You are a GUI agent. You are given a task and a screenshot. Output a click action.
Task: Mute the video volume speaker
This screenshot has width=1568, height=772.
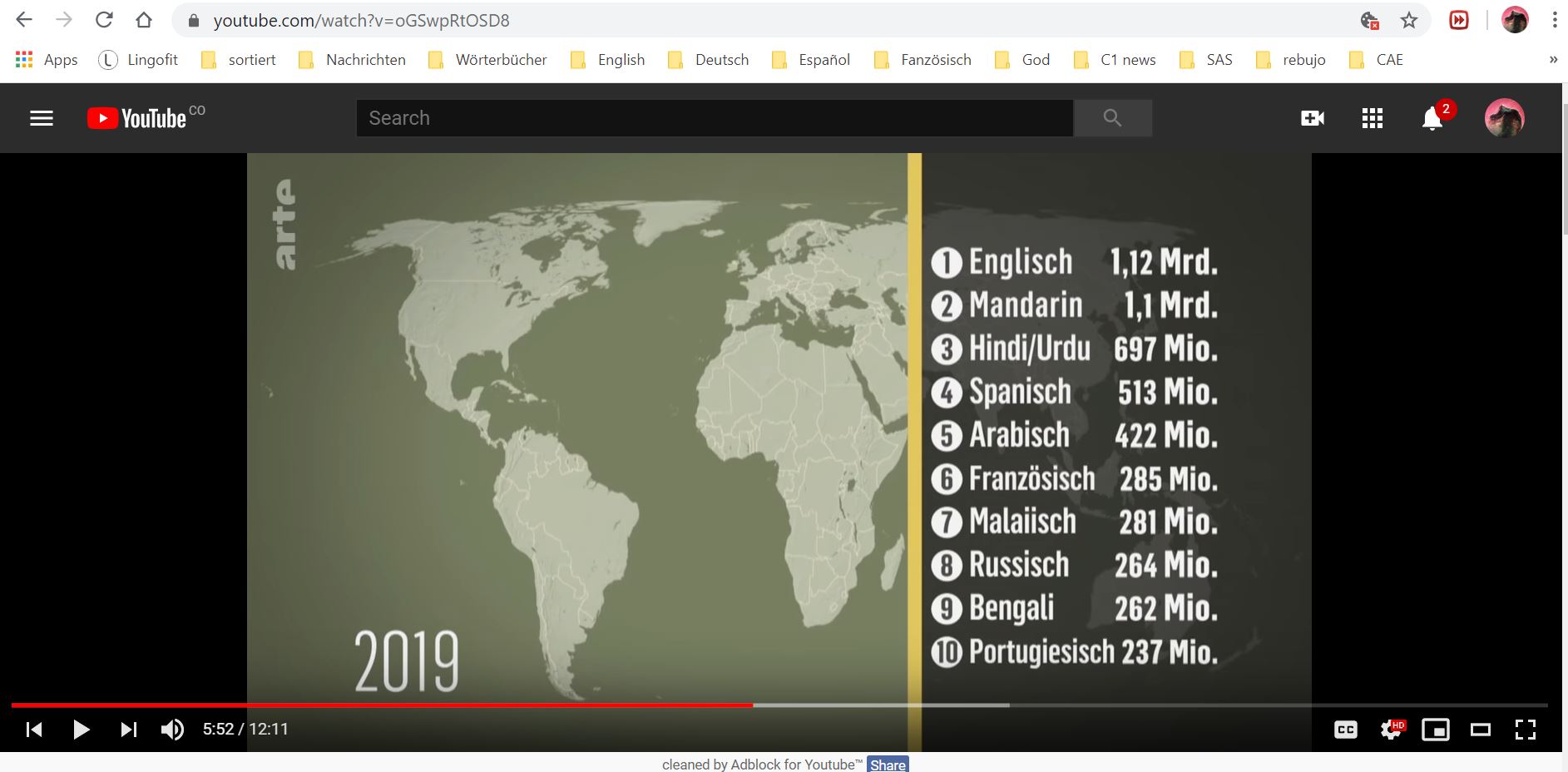[172, 730]
